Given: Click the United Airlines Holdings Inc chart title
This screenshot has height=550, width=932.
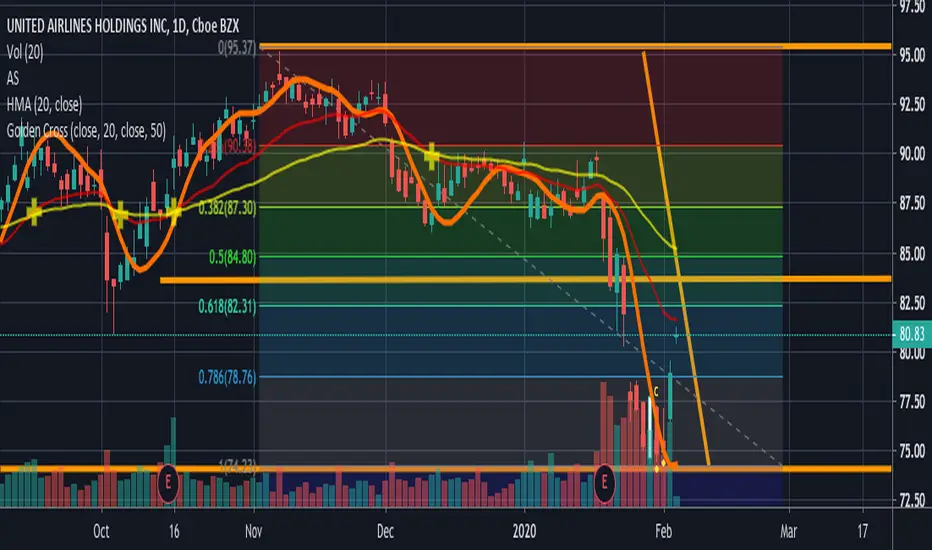Looking at the screenshot, I should [122, 26].
